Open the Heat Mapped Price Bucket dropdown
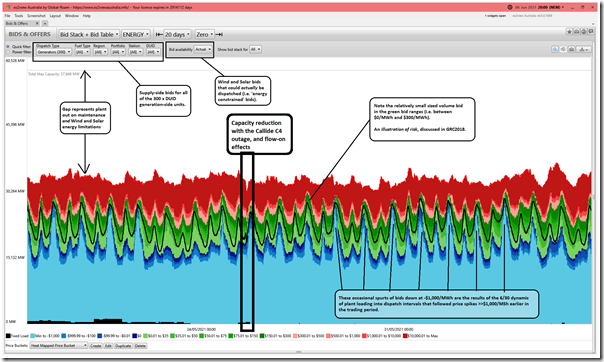 tap(59, 346)
